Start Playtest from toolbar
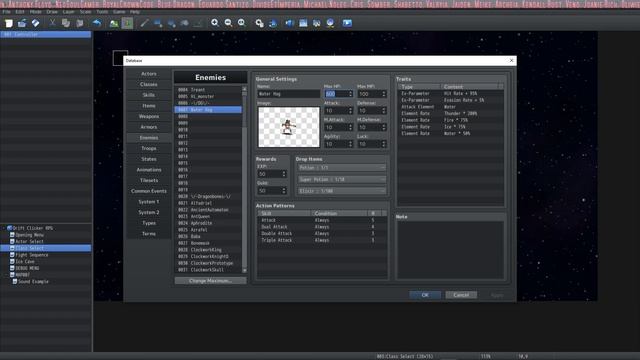The image size is (640, 360). (x=347, y=23)
